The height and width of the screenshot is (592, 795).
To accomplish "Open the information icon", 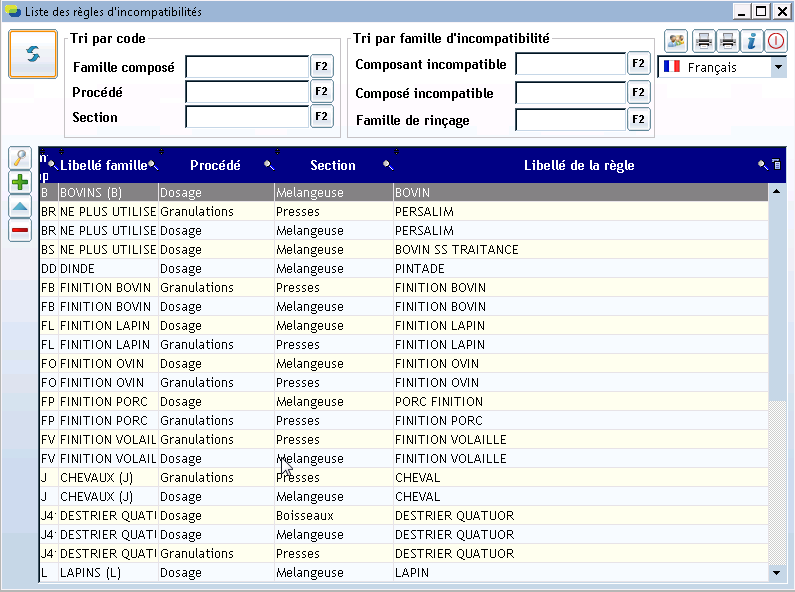I will 751,41.
